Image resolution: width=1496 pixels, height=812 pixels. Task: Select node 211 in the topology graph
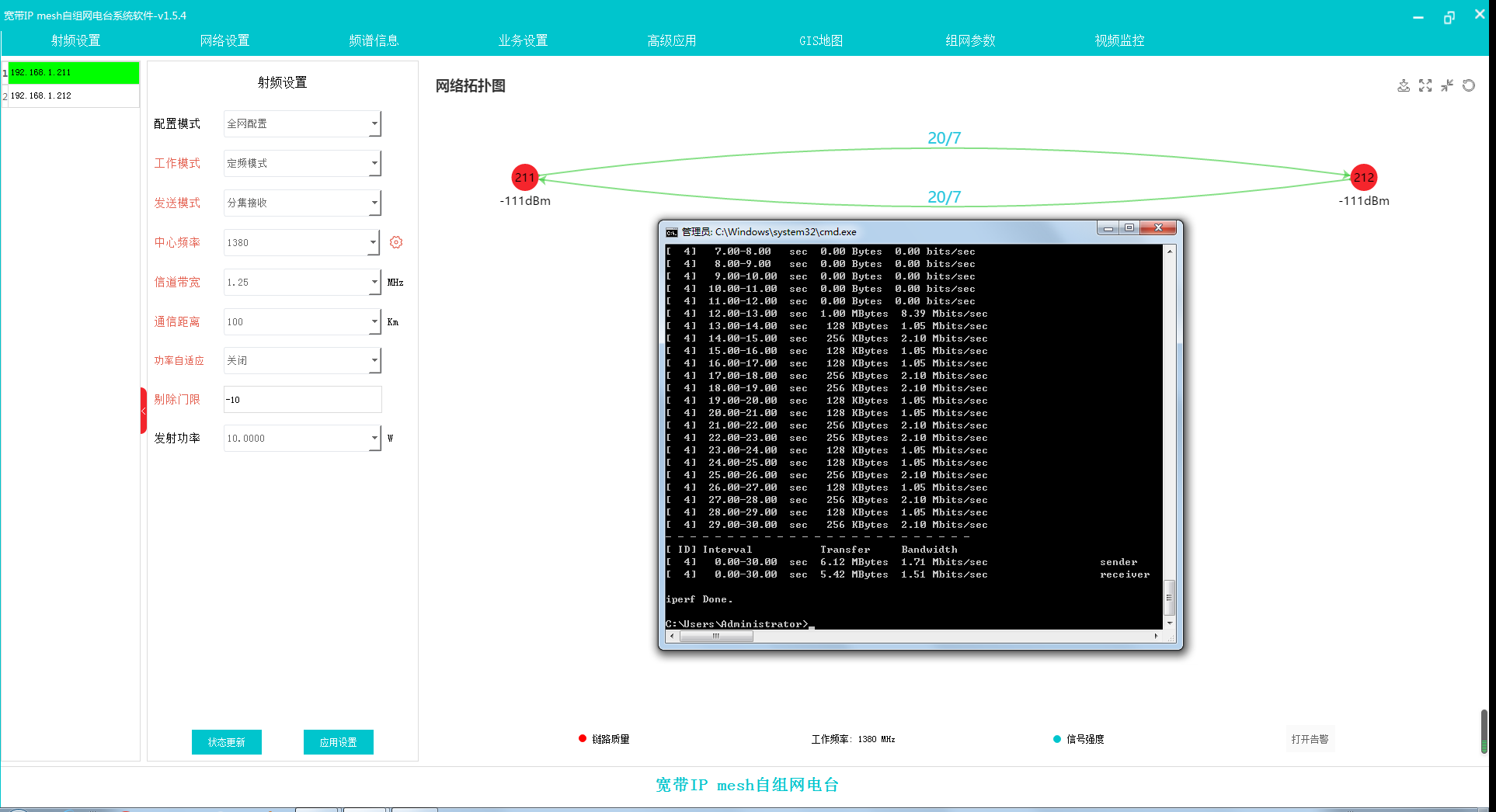coord(525,177)
